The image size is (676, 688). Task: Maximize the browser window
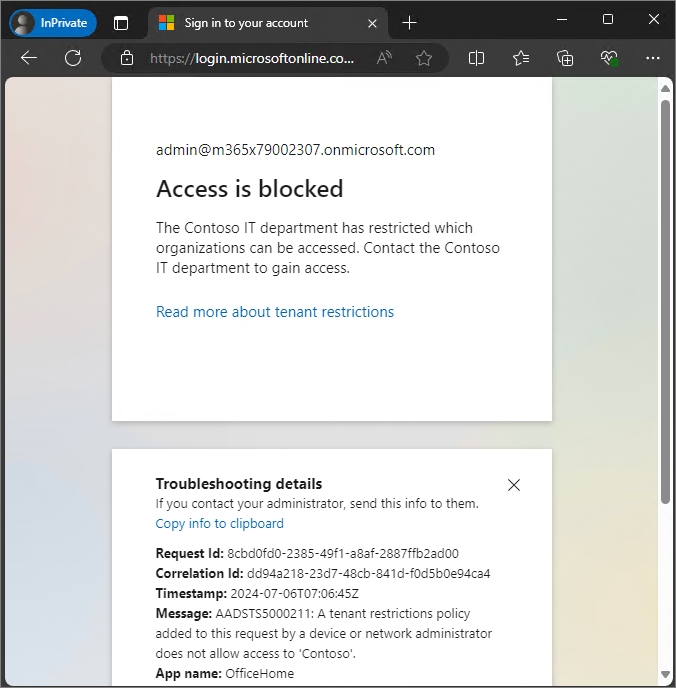tap(608, 19)
